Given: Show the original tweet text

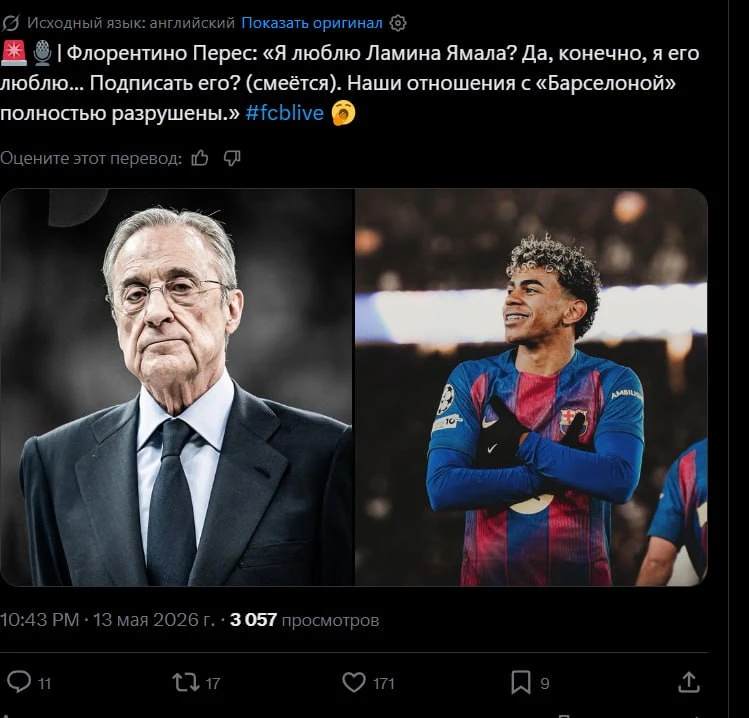Looking at the screenshot, I should pyautogui.click(x=311, y=23).
